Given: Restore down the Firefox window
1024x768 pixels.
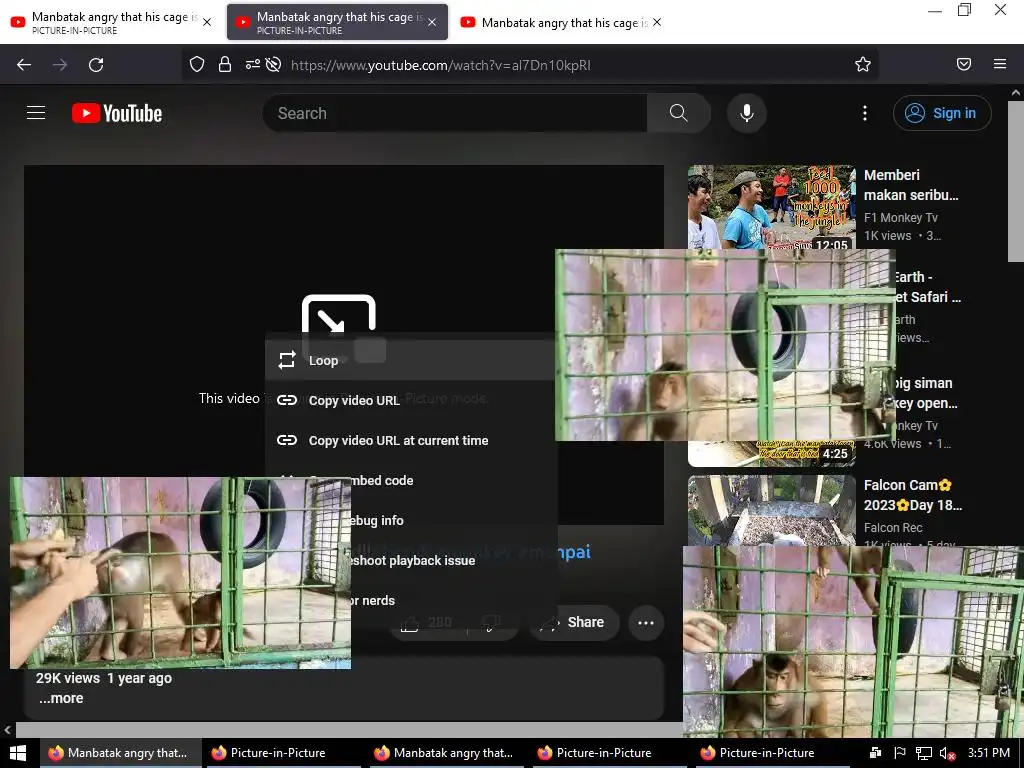Looking at the screenshot, I should (965, 10).
